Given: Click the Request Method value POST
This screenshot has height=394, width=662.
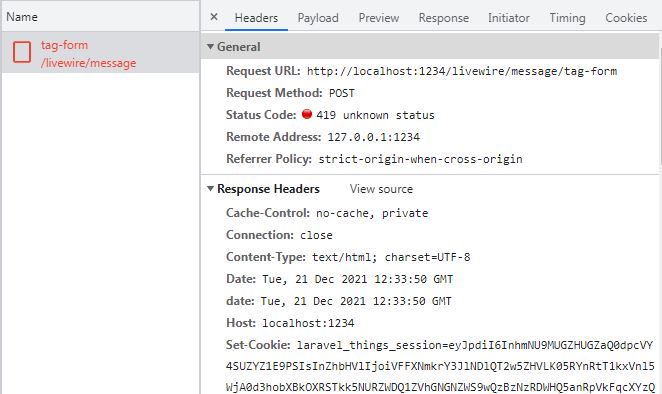Looking at the screenshot, I should (x=342, y=93).
